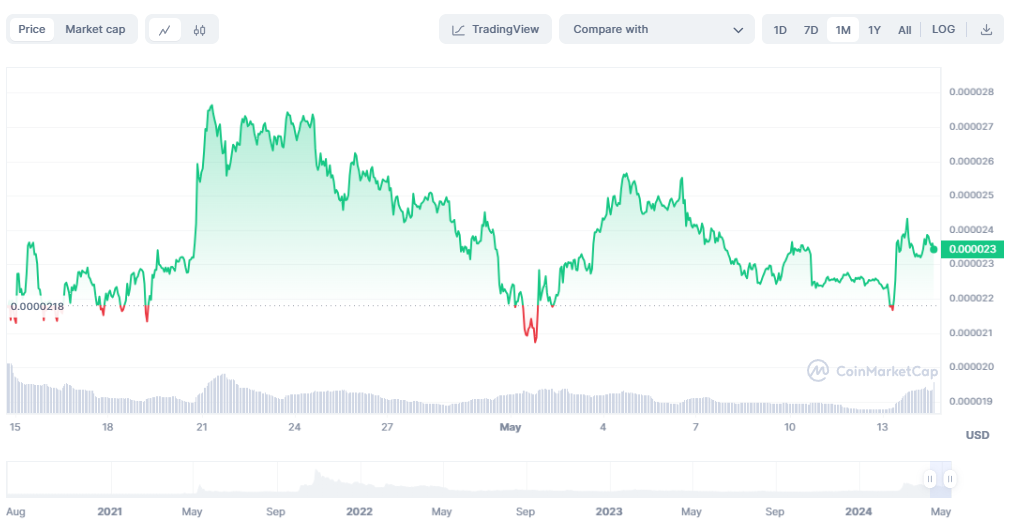Set time range to 1D
This screenshot has height=531, width=1015.
click(x=780, y=30)
